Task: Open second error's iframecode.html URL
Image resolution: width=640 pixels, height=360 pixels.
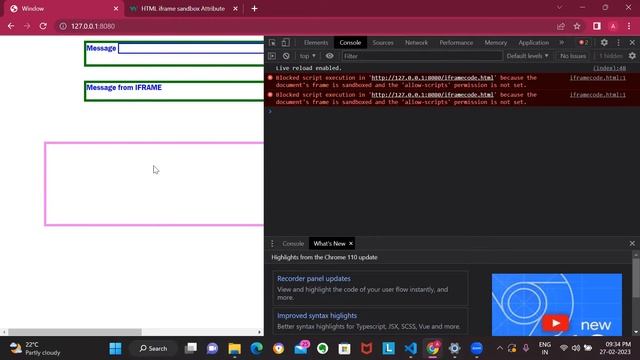Action: tap(432, 95)
